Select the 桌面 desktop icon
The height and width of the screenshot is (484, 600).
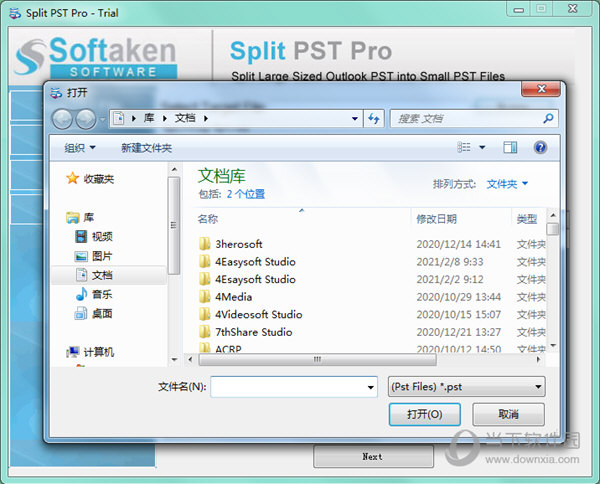[81, 314]
